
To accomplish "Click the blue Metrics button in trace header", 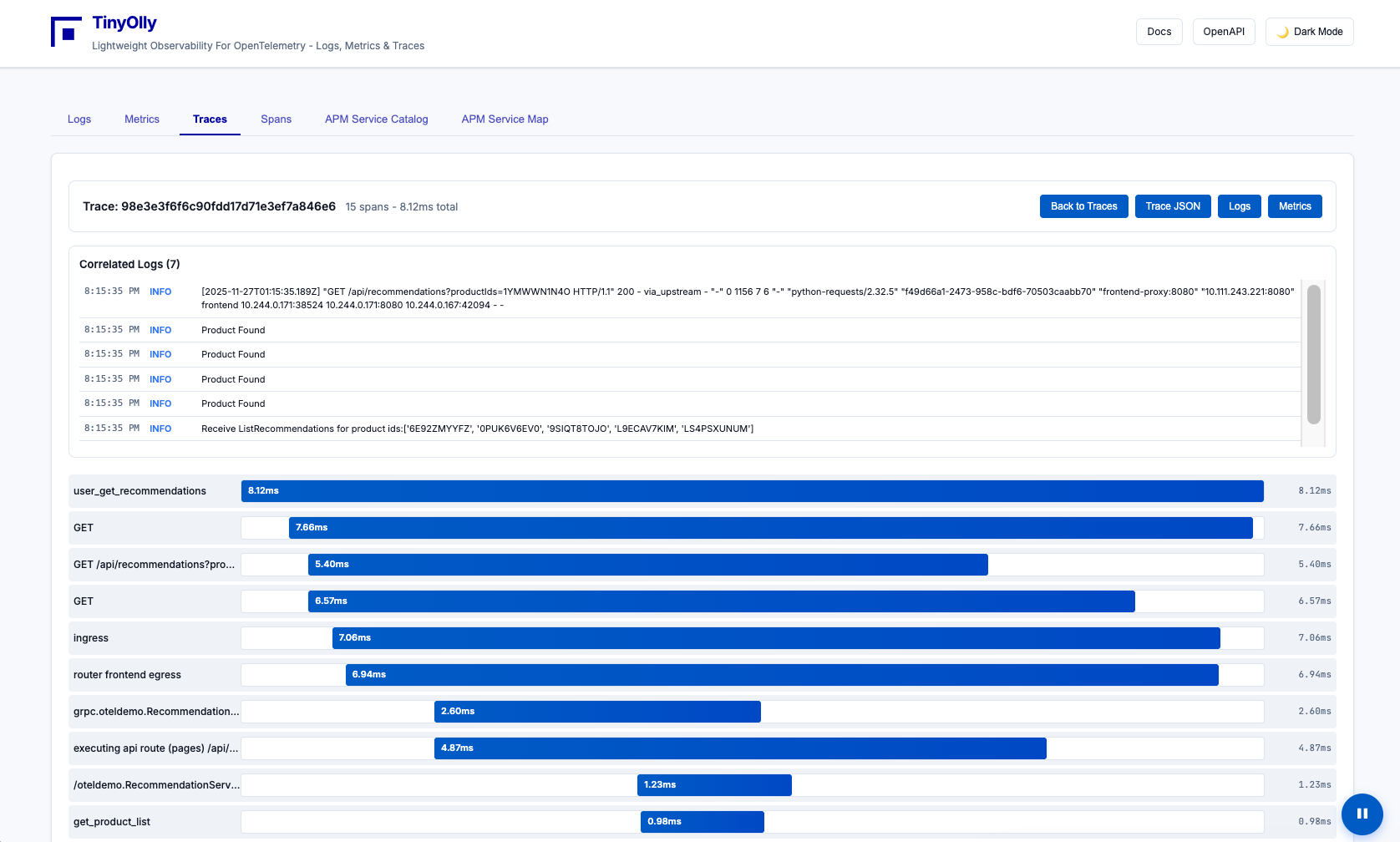I will [x=1295, y=206].
